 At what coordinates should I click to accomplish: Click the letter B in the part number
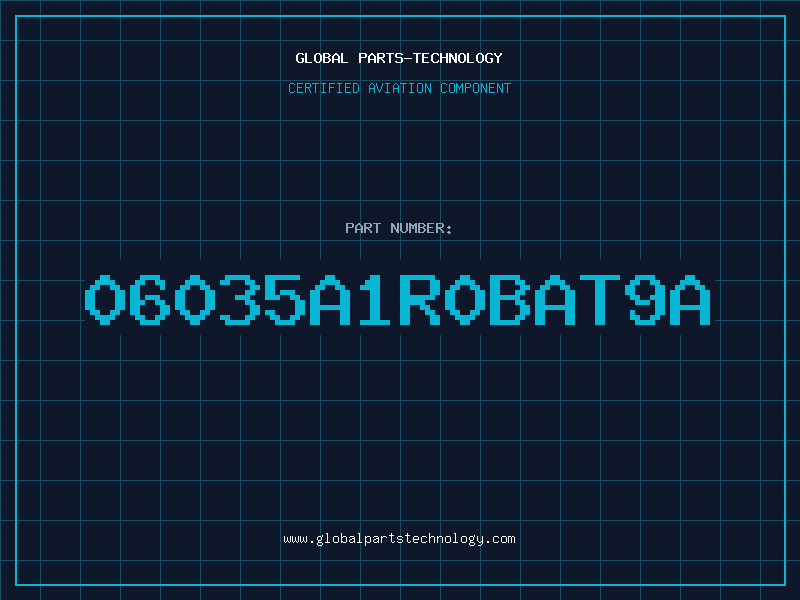tap(510, 299)
